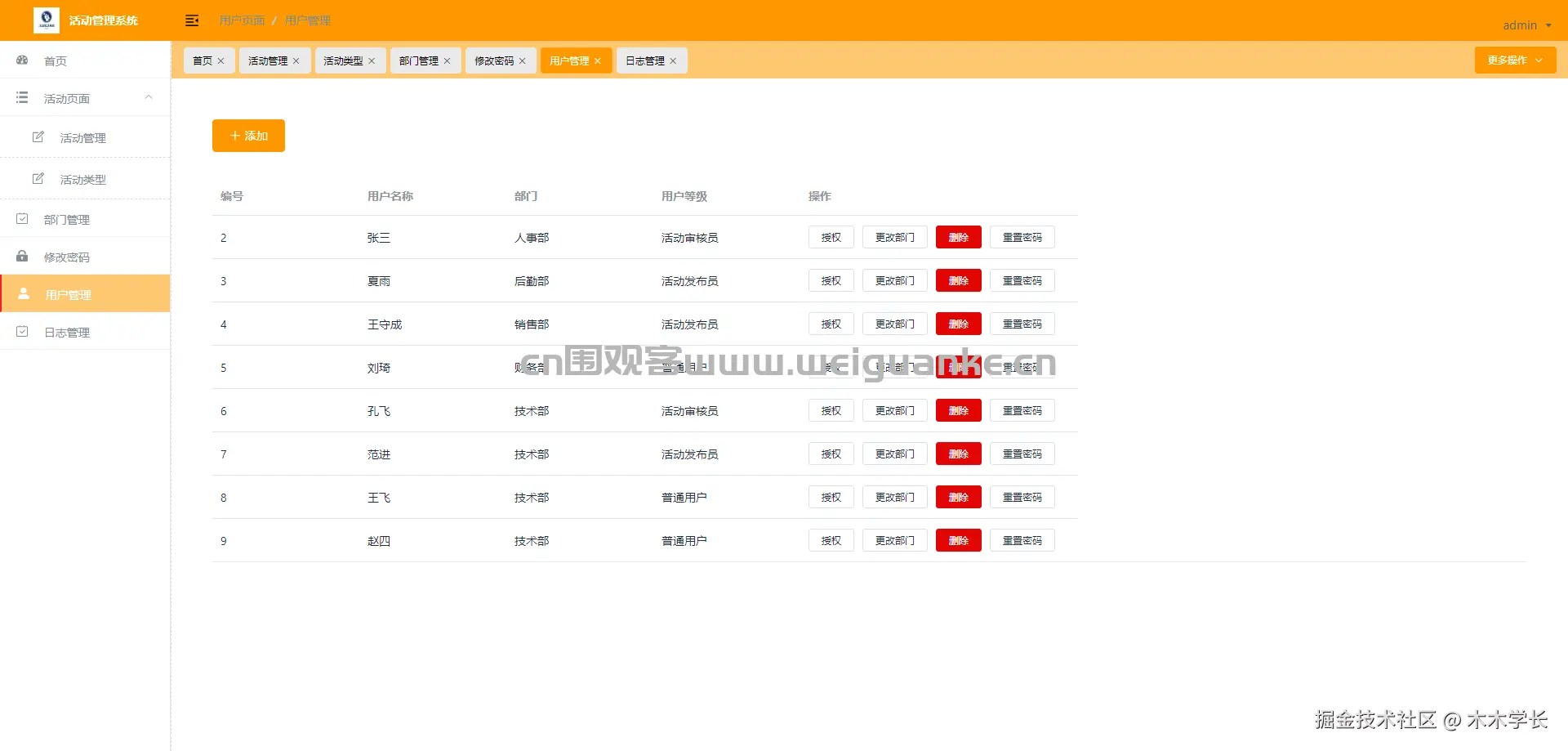Click 更改部门 for user 赵四
Image resolution: width=1568 pixels, height=751 pixels.
[895, 540]
